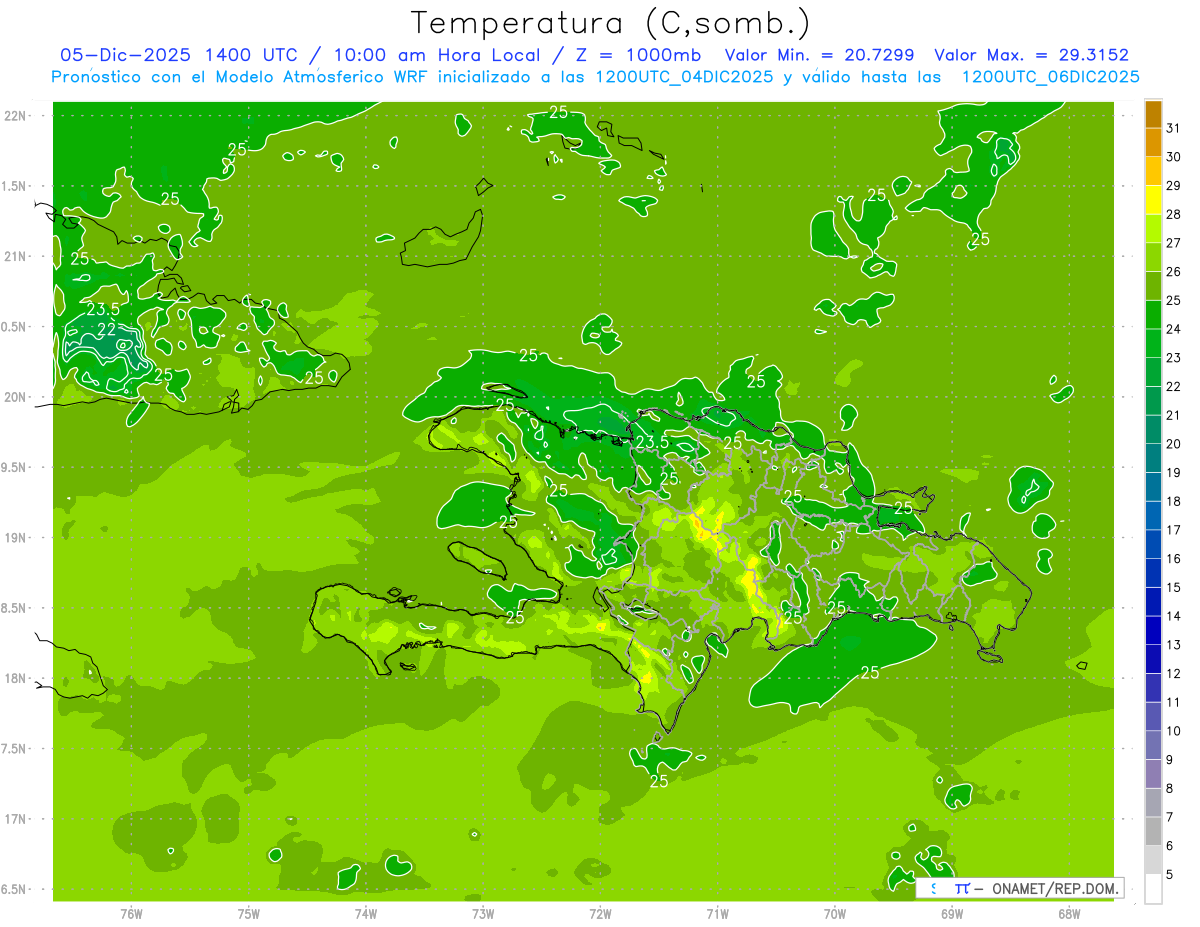Select the 'Valor Min. = 20.7299' readout
1200x927 pixels.
pyautogui.click(x=822, y=55)
